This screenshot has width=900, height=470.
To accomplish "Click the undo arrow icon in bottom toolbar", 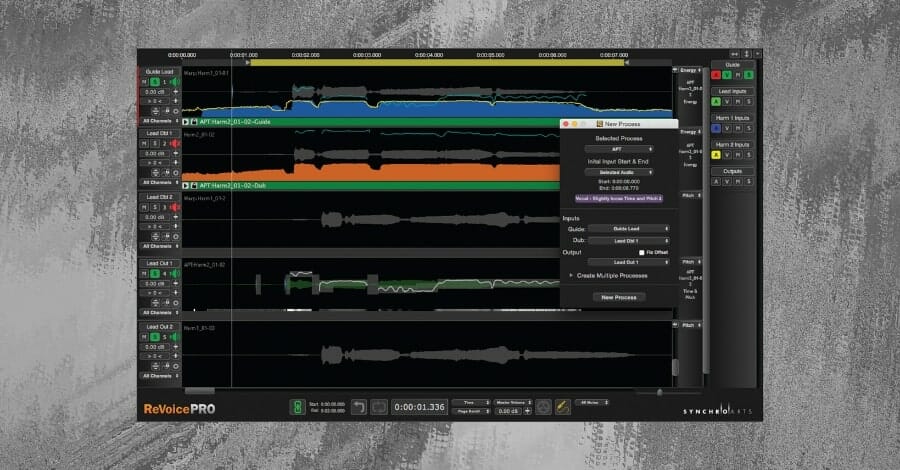I will pyautogui.click(x=359, y=407).
